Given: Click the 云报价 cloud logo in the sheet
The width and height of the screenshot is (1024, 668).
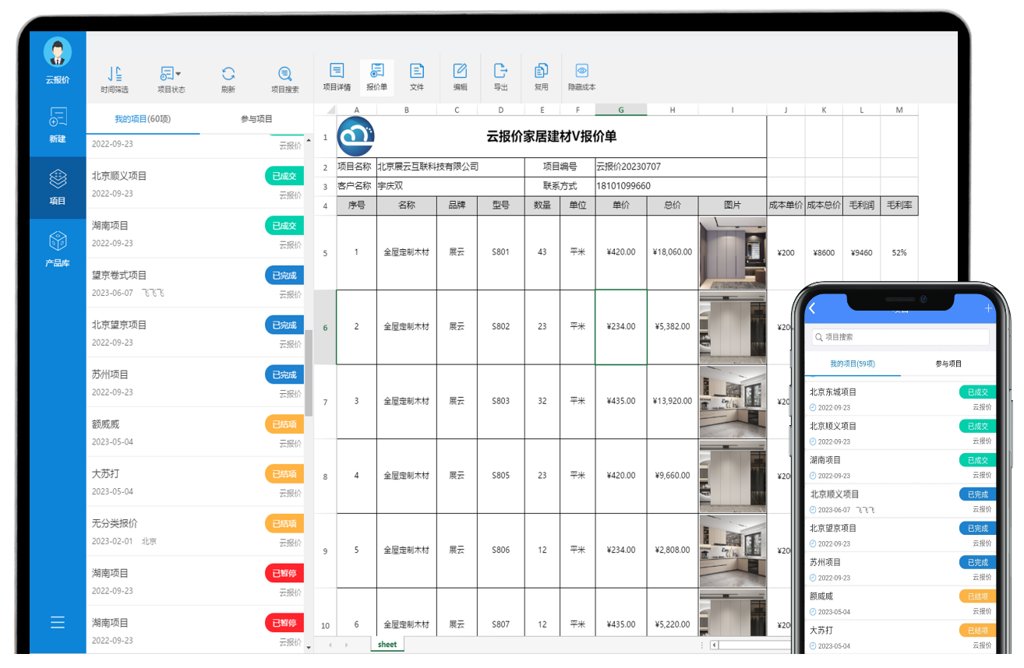Looking at the screenshot, I should tap(356, 136).
